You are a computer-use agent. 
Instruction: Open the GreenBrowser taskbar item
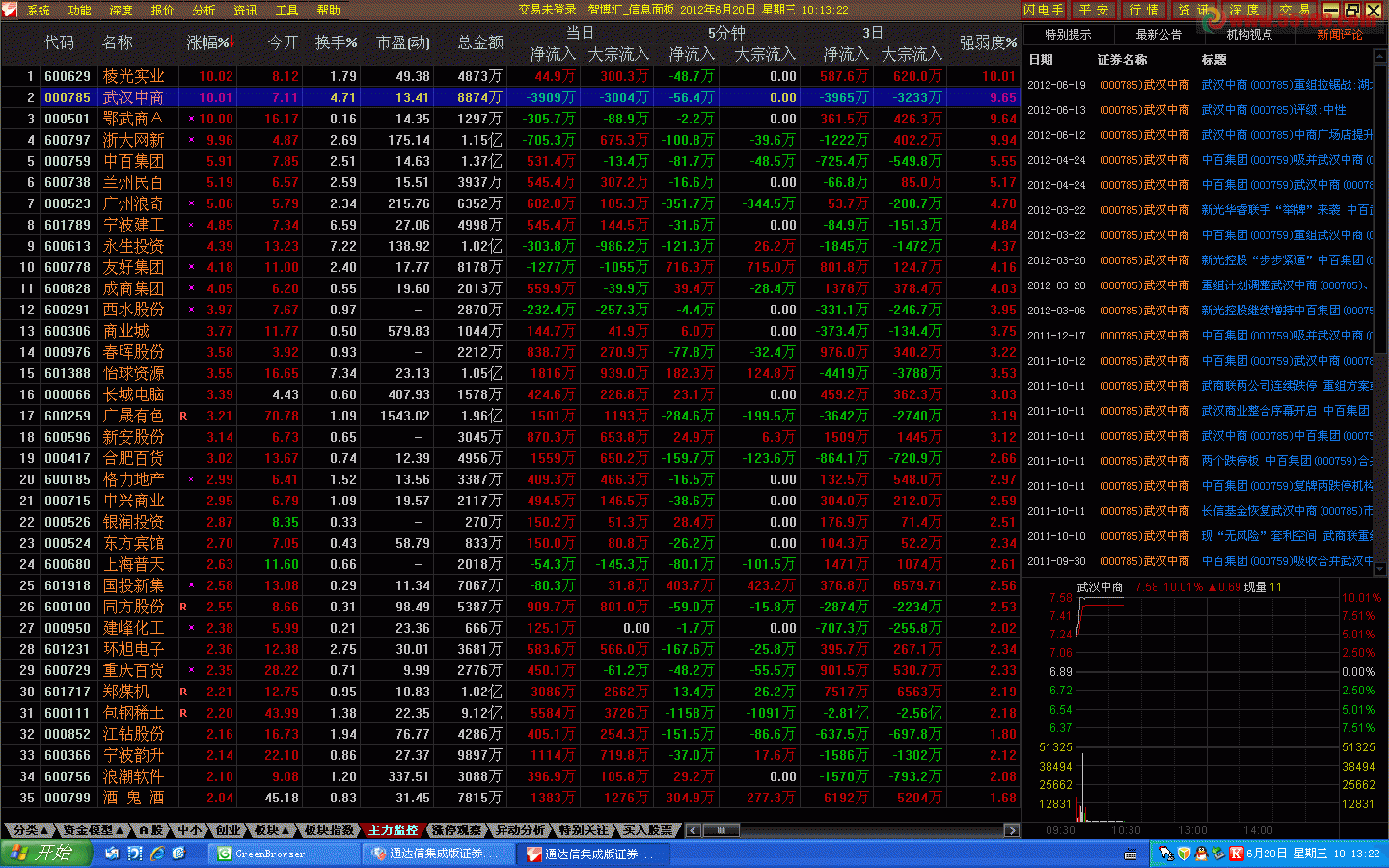[x=283, y=854]
